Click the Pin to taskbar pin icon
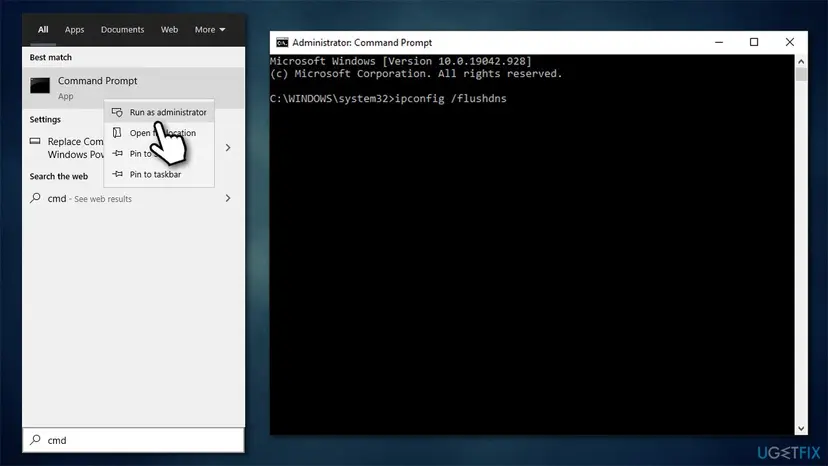This screenshot has height=466, width=828. (117, 174)
